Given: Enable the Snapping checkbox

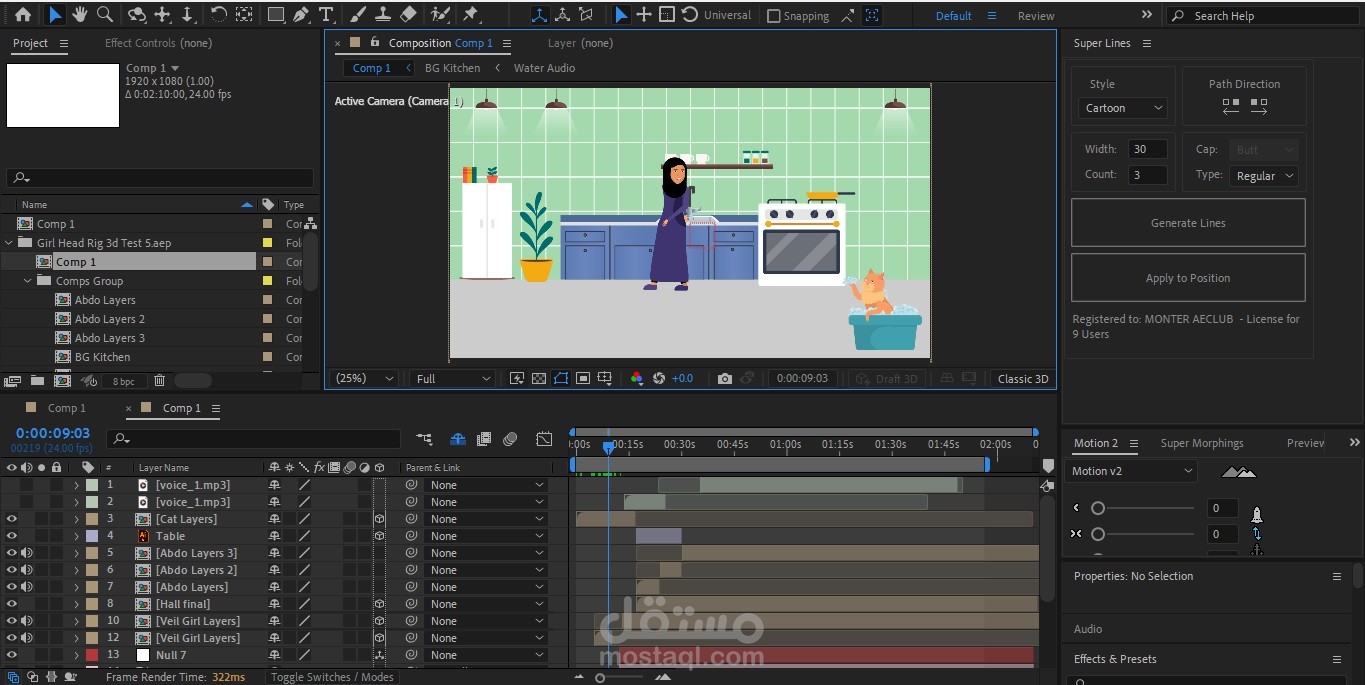Looking at the screenshot, I should (x=773, y=16).
